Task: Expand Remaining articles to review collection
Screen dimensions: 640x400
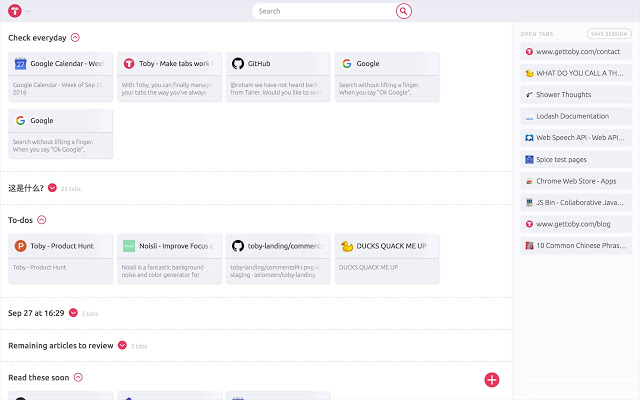Action: coord(122,345)
